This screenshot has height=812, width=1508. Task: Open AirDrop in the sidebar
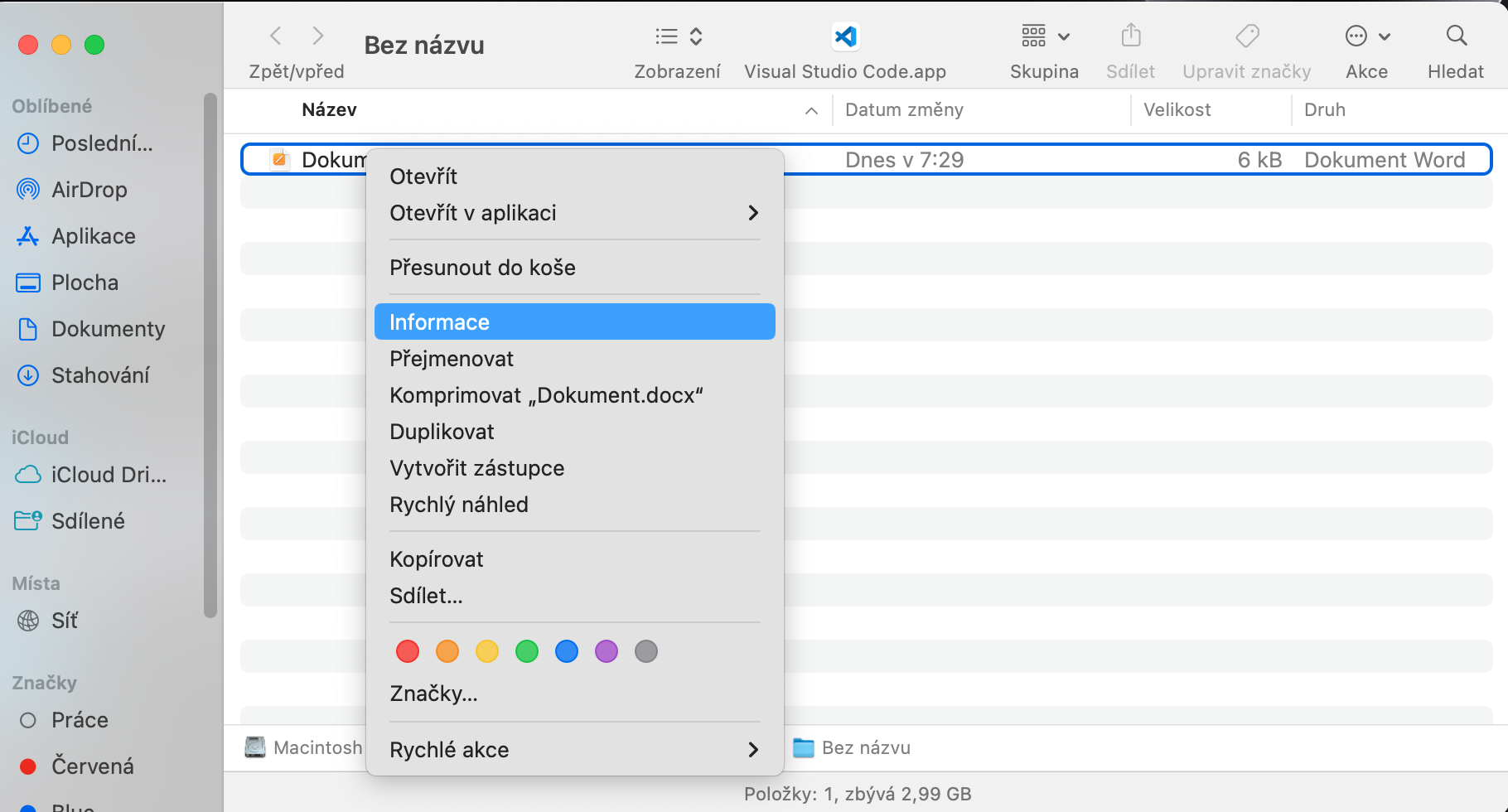click(x=89, y=190)
